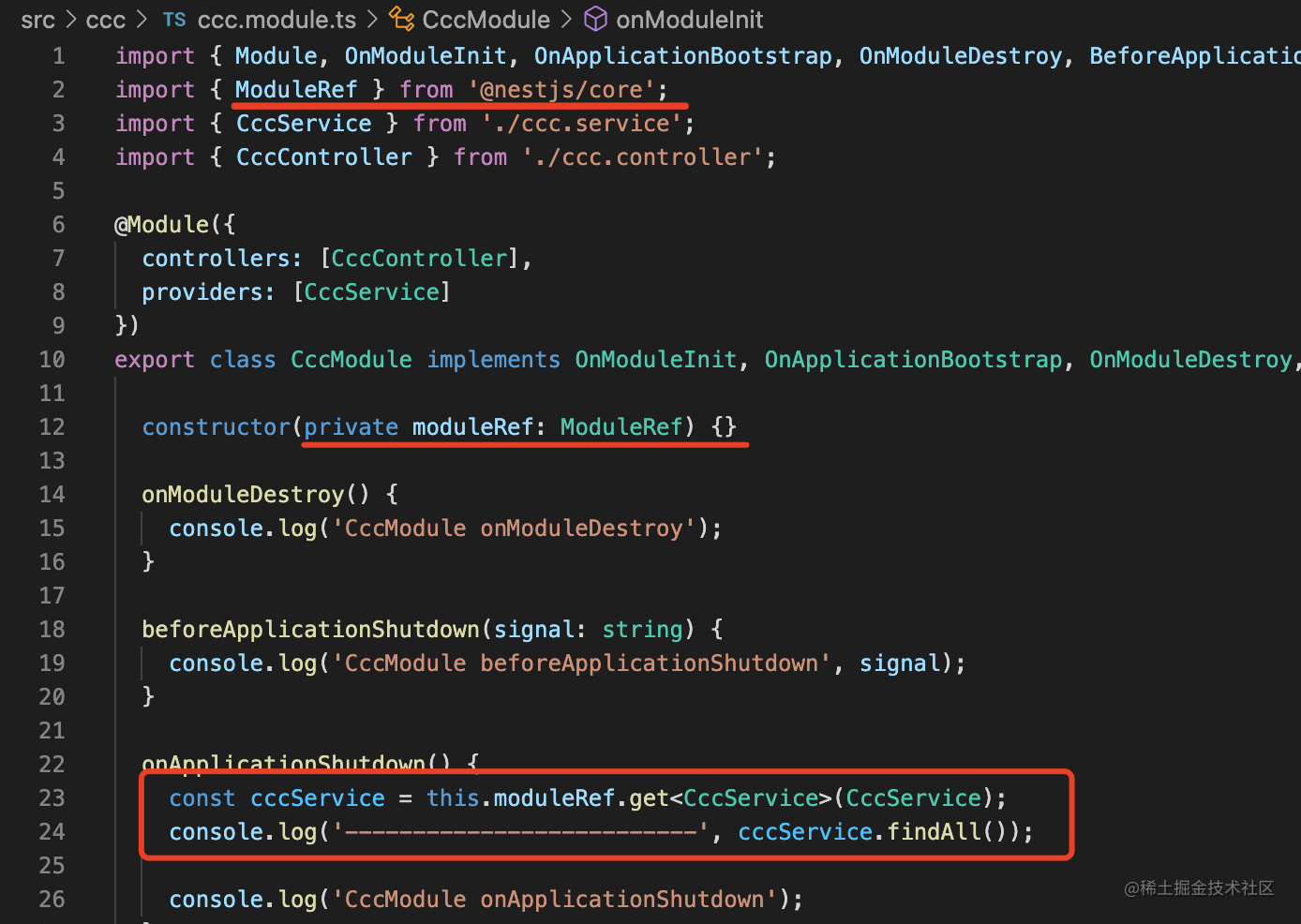Expand the ccc.module.ts breadcrumb item
The width and height of the screenshot is (1301, 924).
(x=277, y=20)
